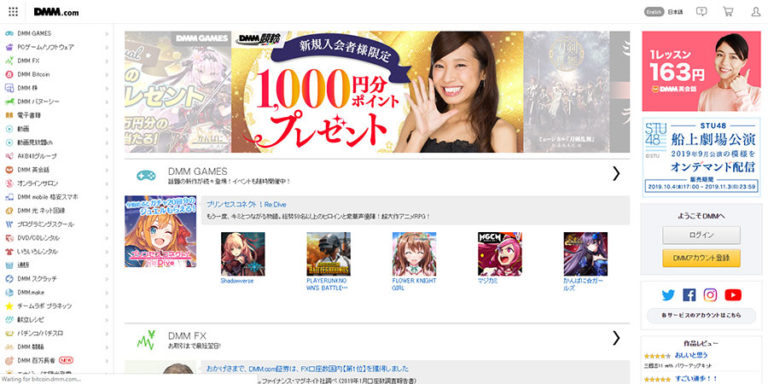Select 日本語 language option
The width and height of the screenshot is (768, 384).
[675, 12]
